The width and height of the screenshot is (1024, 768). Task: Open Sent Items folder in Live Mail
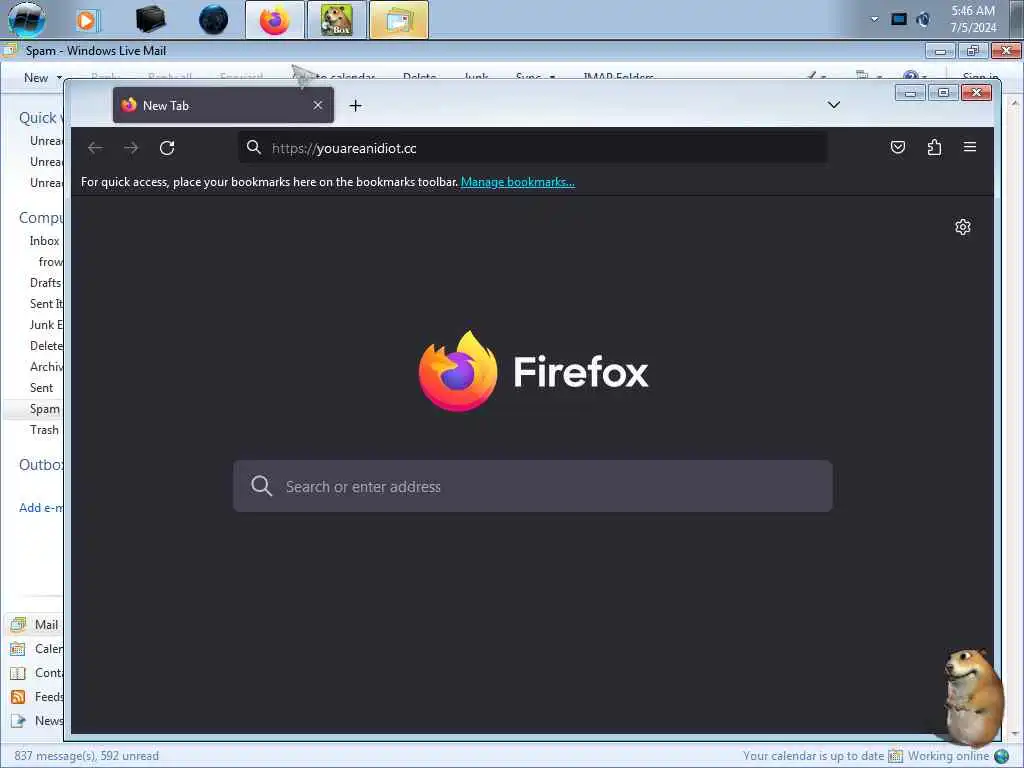[x=46, y=304]
